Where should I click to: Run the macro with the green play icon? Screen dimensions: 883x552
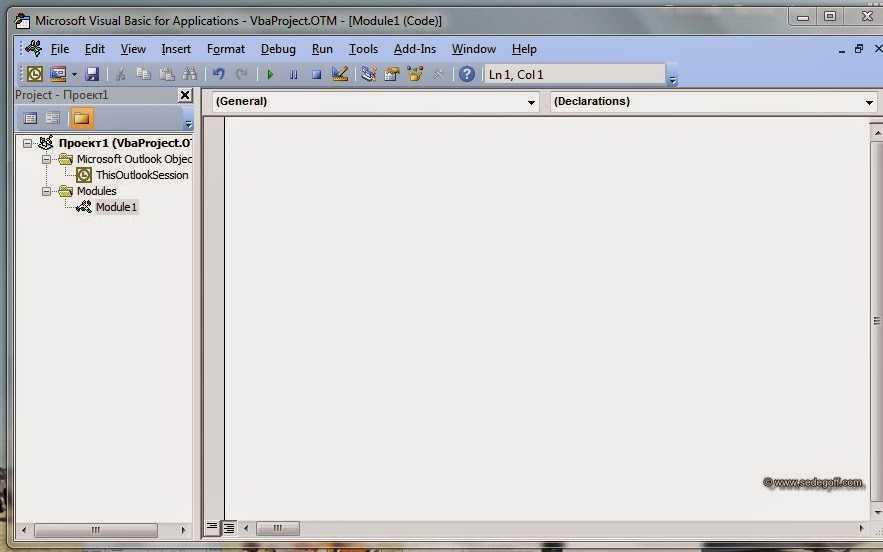270,74
